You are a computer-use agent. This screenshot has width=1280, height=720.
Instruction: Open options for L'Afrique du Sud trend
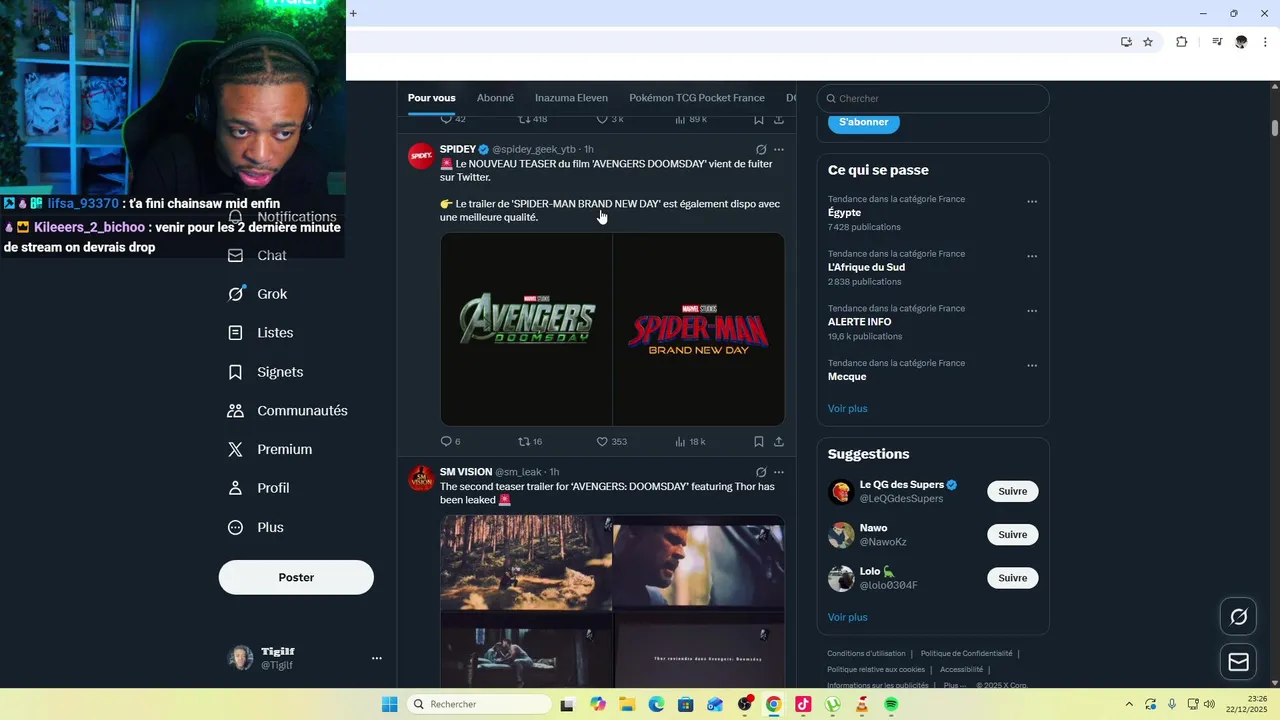tap(1032, 256)
